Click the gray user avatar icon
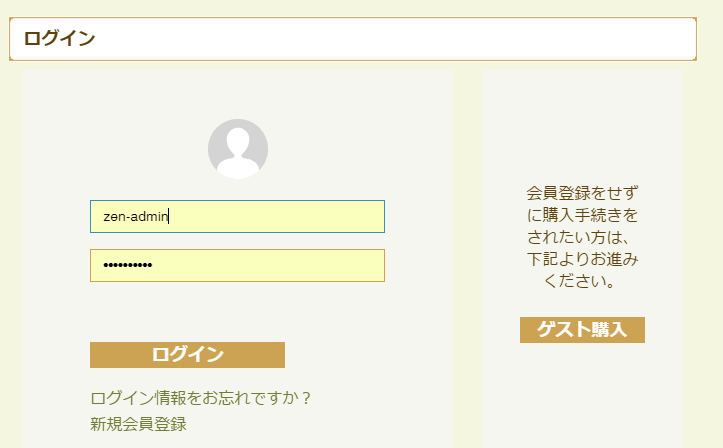Image resolution: width=723 pixels, height=448 pixels. click(x=238, y=149)
